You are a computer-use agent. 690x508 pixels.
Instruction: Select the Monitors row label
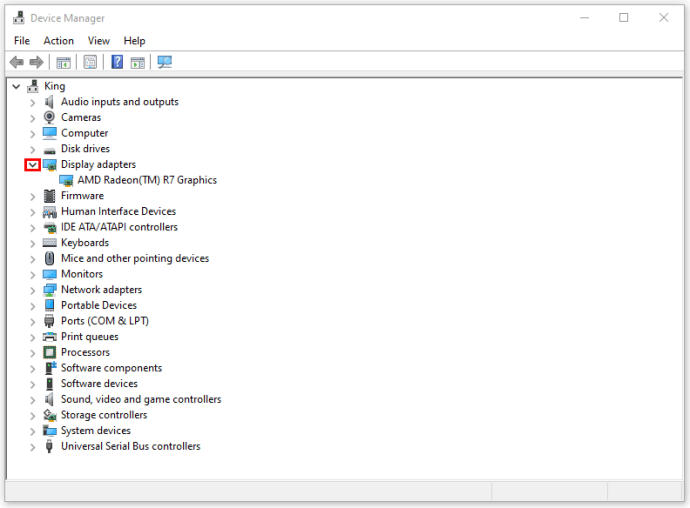tap(82, 274)
